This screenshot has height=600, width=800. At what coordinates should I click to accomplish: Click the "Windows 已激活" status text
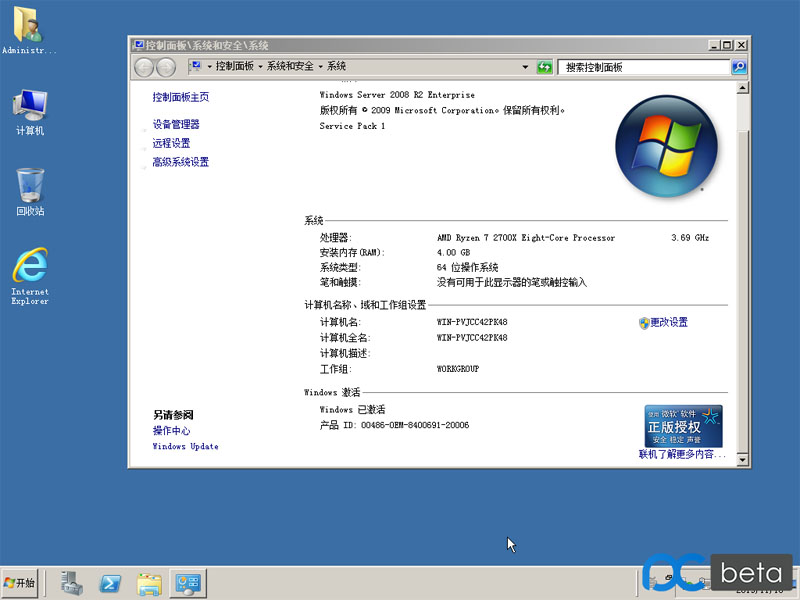click(x=352, y=410)
